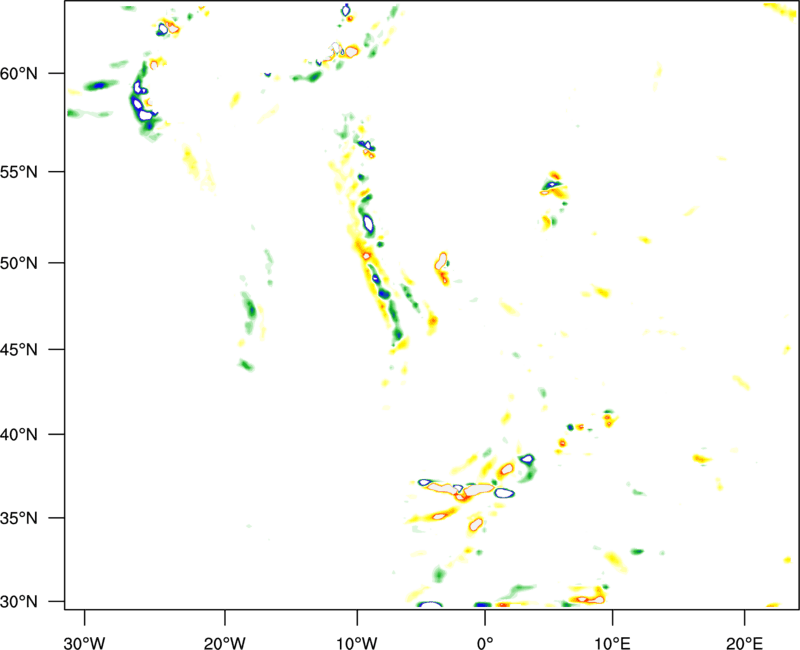The image size is (800, 650).
Task: Click the 40°N latitude axis label
Action: 19,435
